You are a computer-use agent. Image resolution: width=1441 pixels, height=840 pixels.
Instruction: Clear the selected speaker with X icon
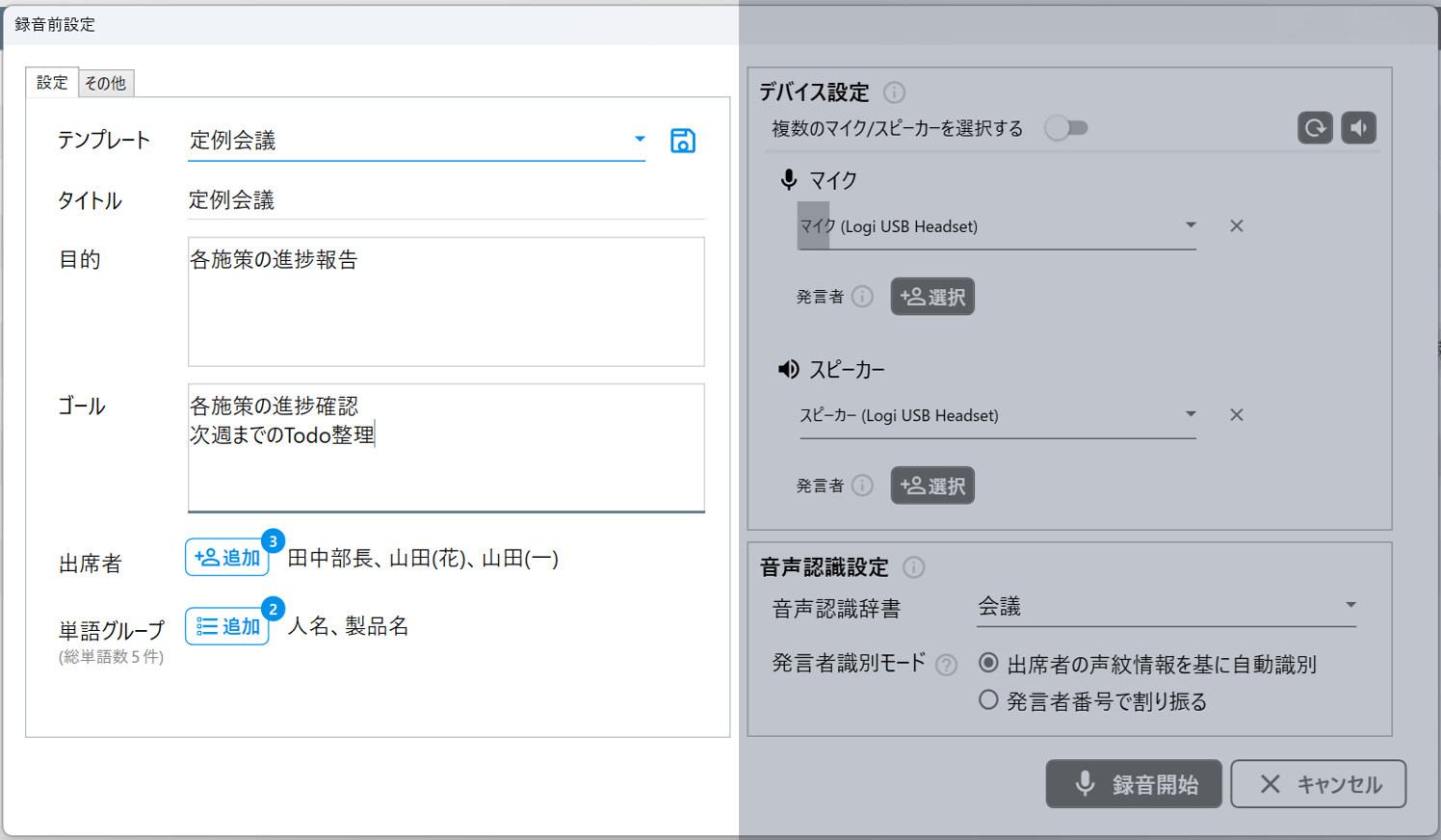(1237, 415)
